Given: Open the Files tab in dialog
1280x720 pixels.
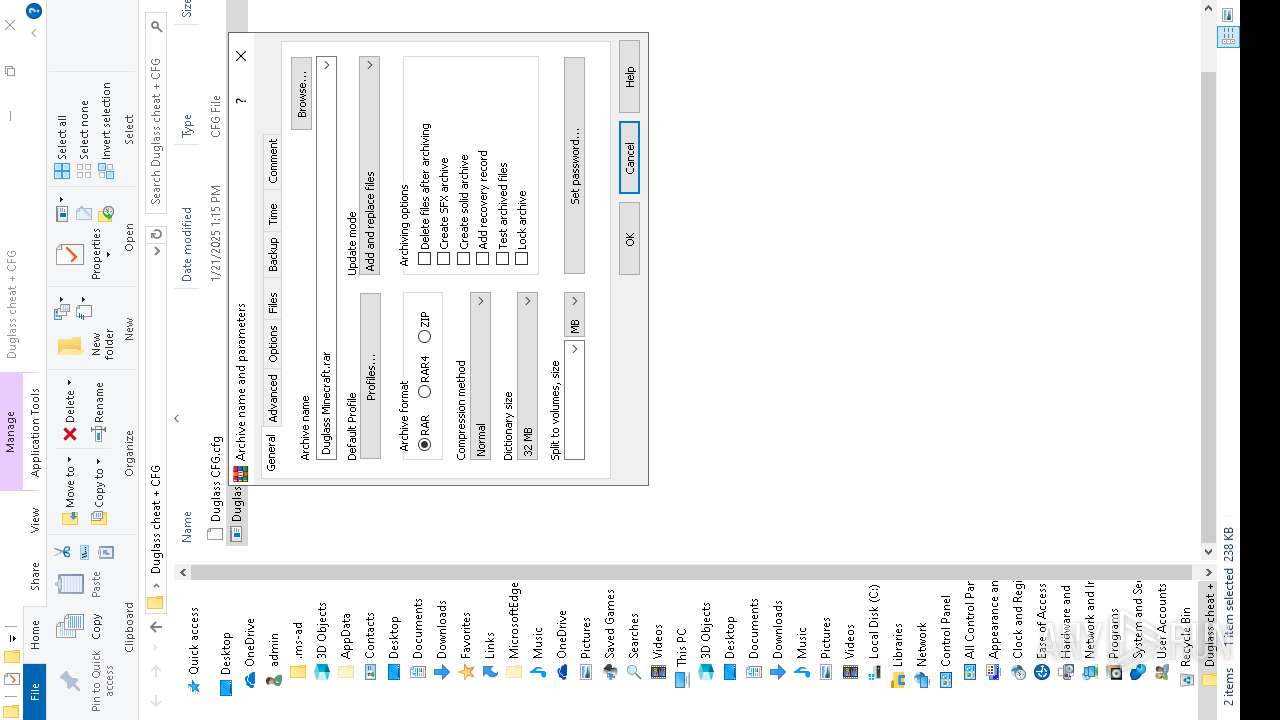Looking at the screenshot, I should tap(273, 304).
